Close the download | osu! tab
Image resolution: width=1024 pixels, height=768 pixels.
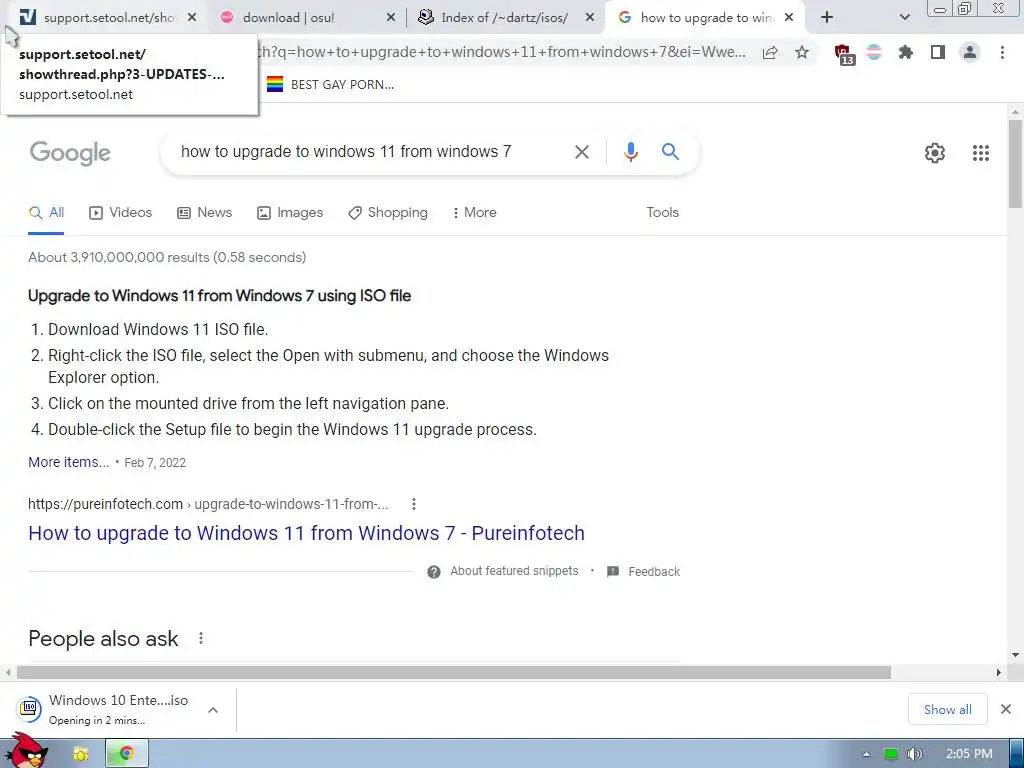click(x=391, y=18)
